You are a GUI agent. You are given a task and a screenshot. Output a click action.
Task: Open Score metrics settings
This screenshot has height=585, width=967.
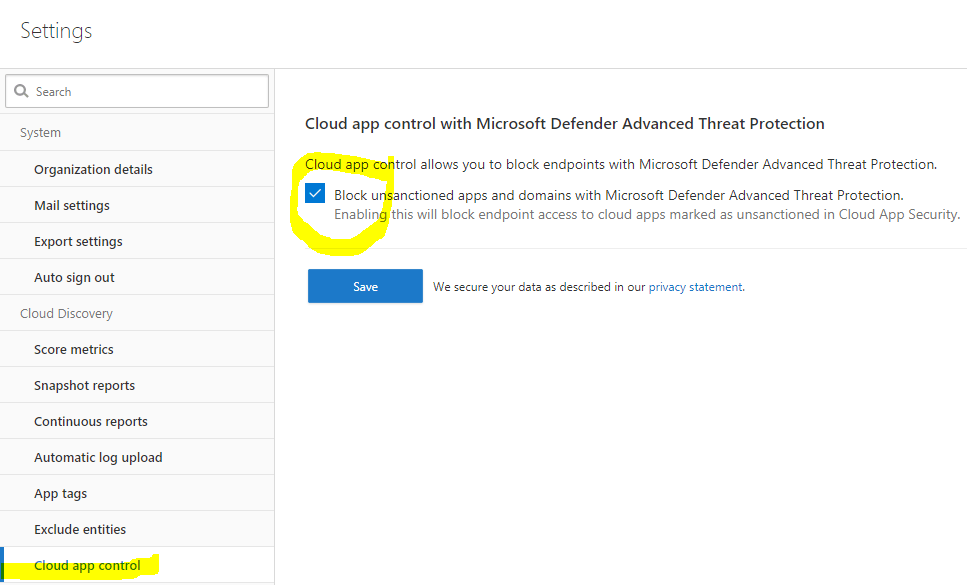click(74, 349)
